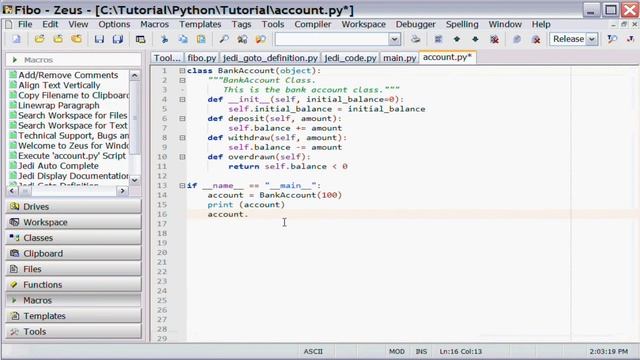Collapse the class BankAccount fold marker
The height and width of the screenshot is (360, 640).
tap(182, 71)
